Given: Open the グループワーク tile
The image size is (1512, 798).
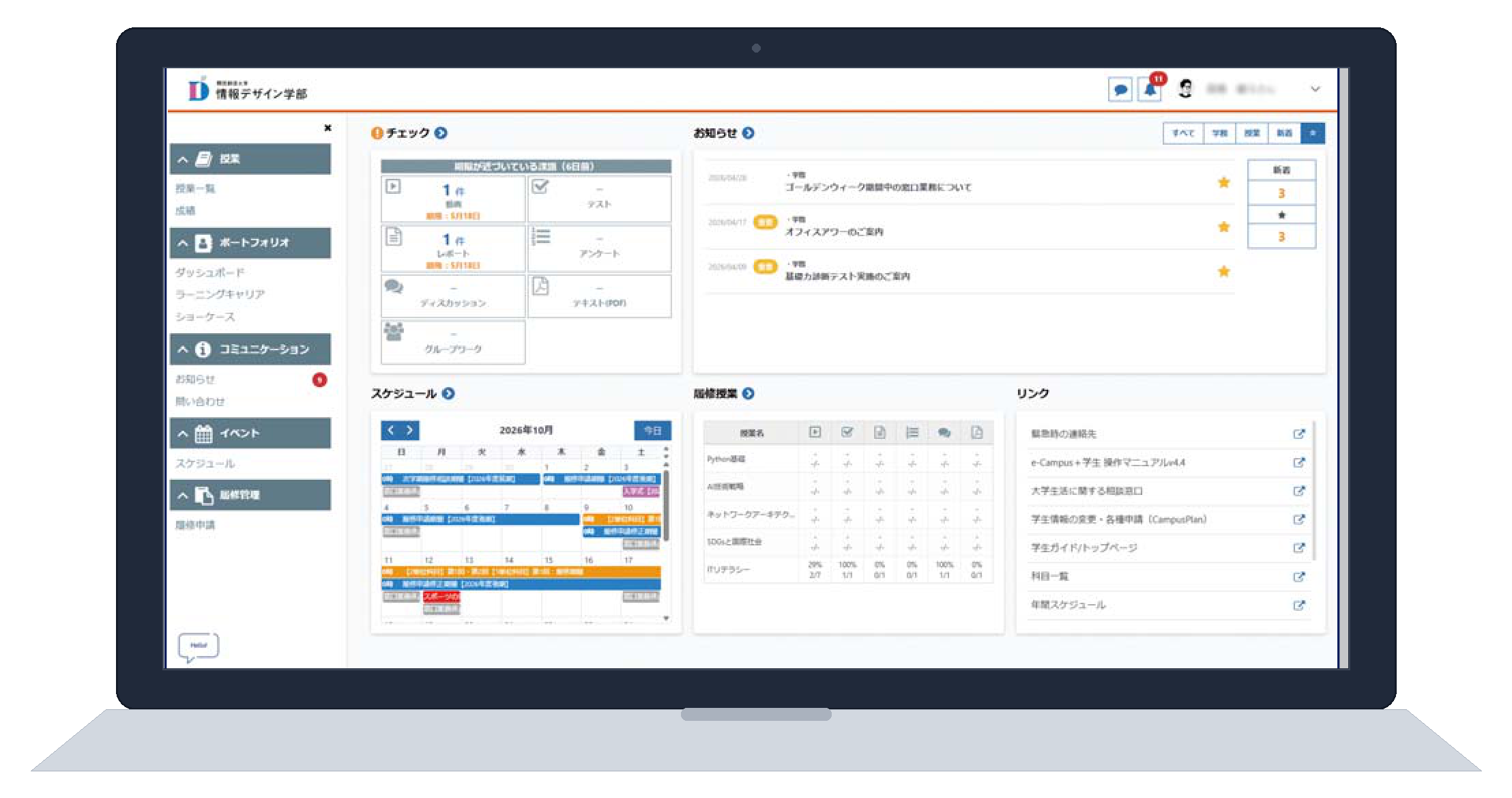Looking at the screenshot, I should tap(453, 342).
